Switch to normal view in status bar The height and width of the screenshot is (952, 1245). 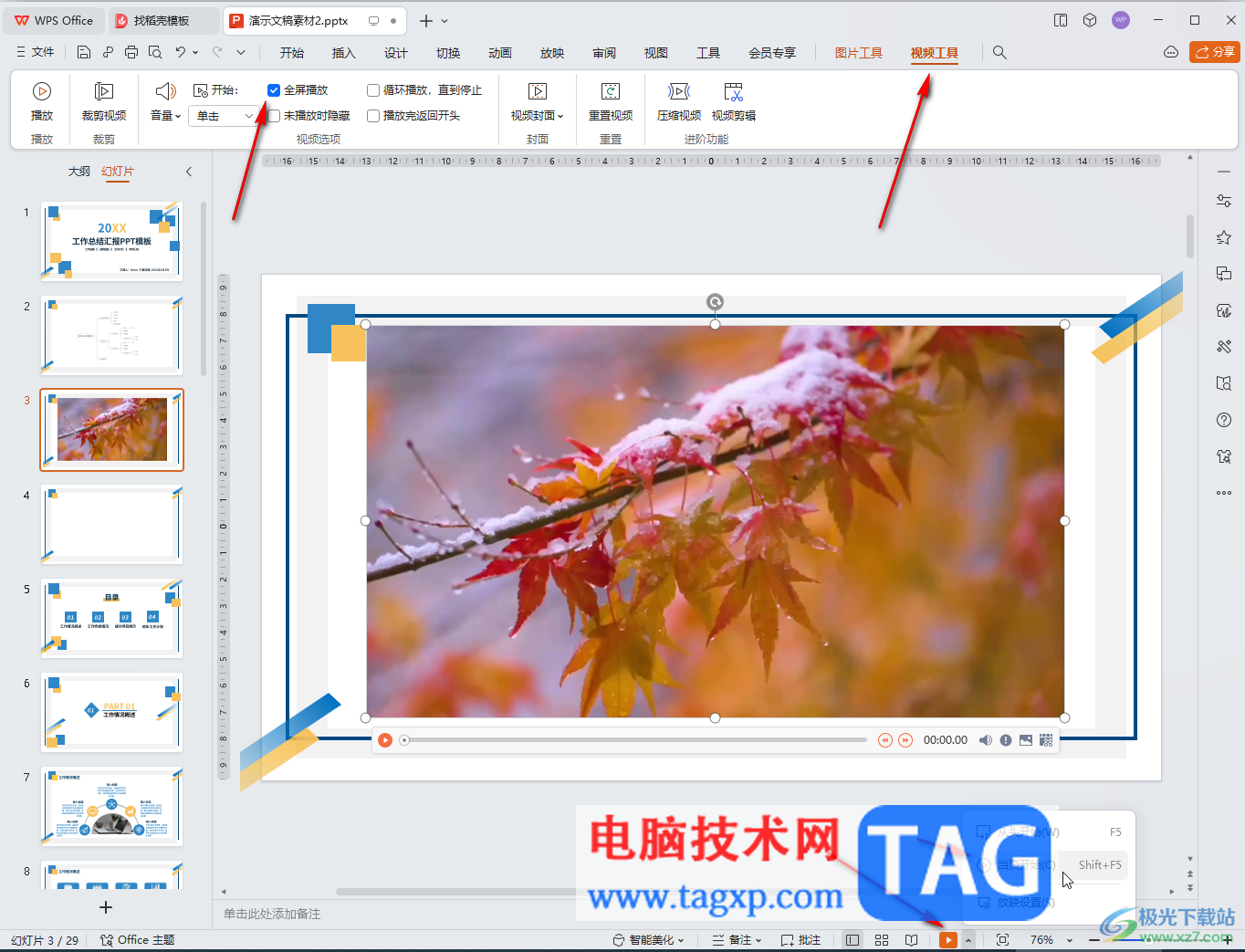click(853, 940)
